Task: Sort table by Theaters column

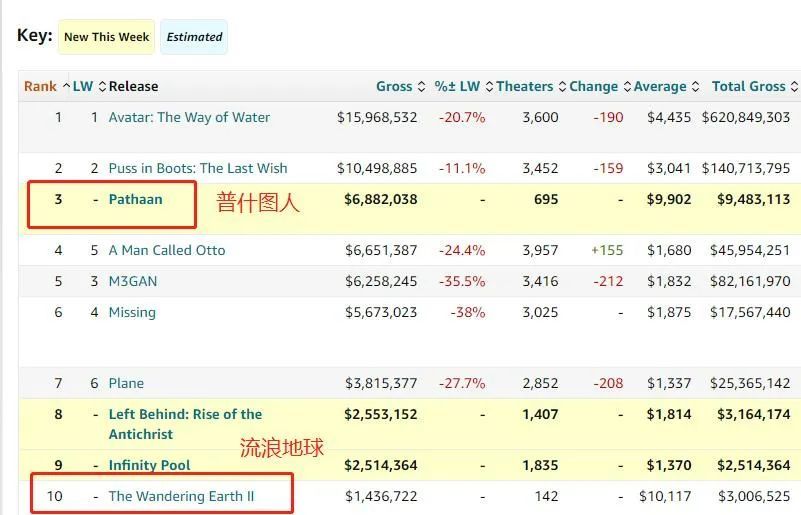Action: point(531,86)
